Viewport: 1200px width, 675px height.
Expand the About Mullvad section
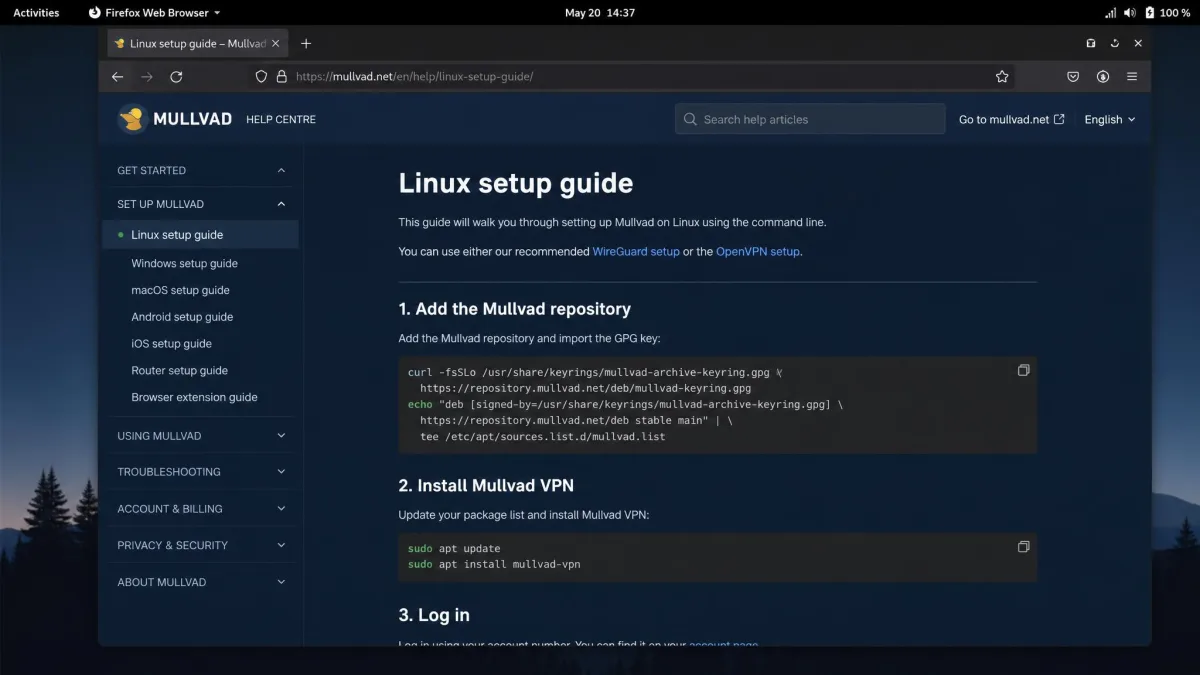click(x=281, y=582)
